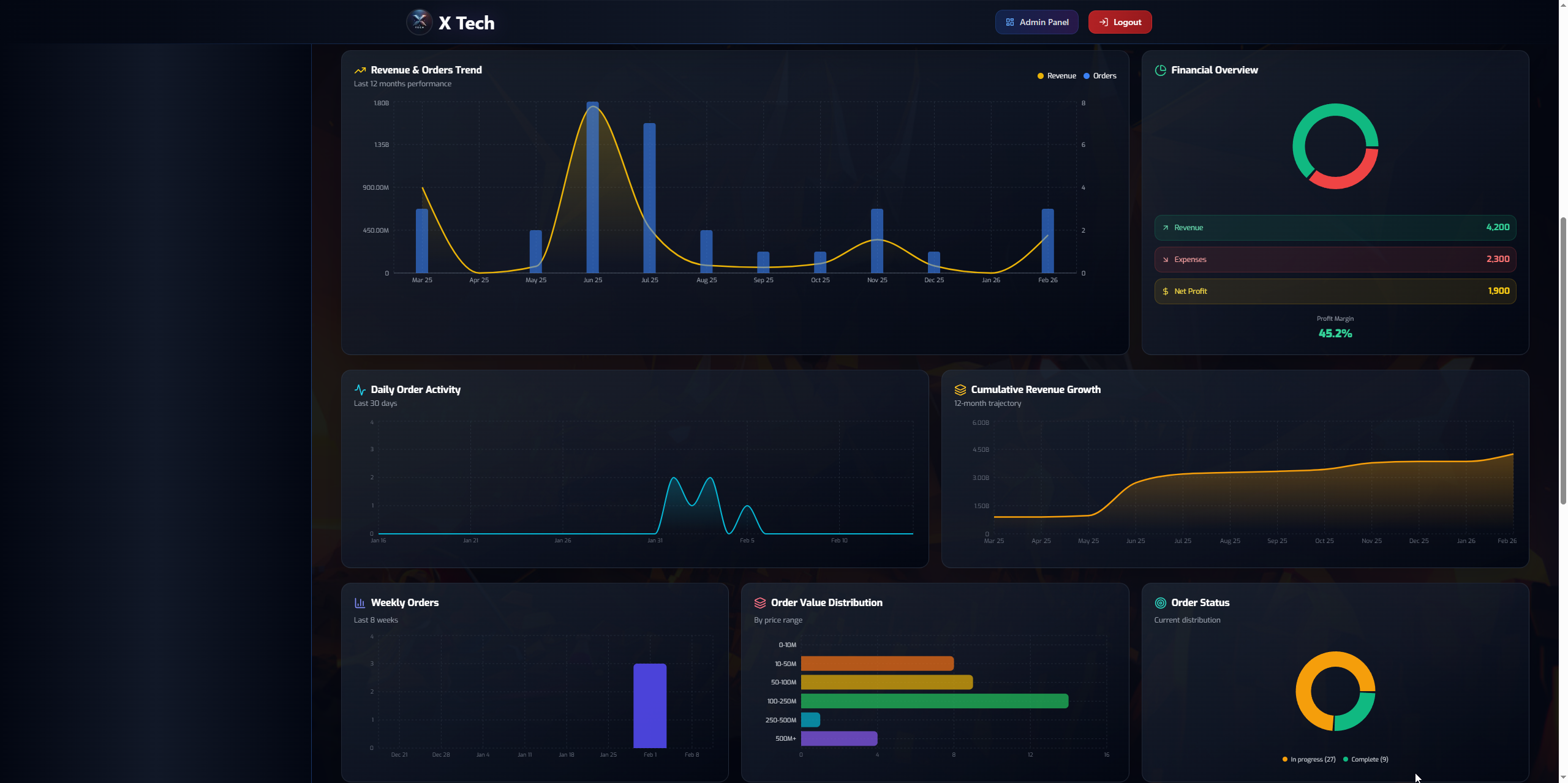
Task: Click the Current distribution subtitle
Action: (1187, 620)
